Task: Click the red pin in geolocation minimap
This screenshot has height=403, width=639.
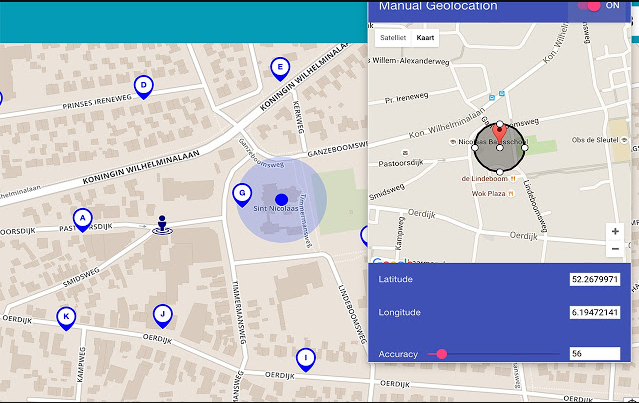Action: tap(500, 135)
